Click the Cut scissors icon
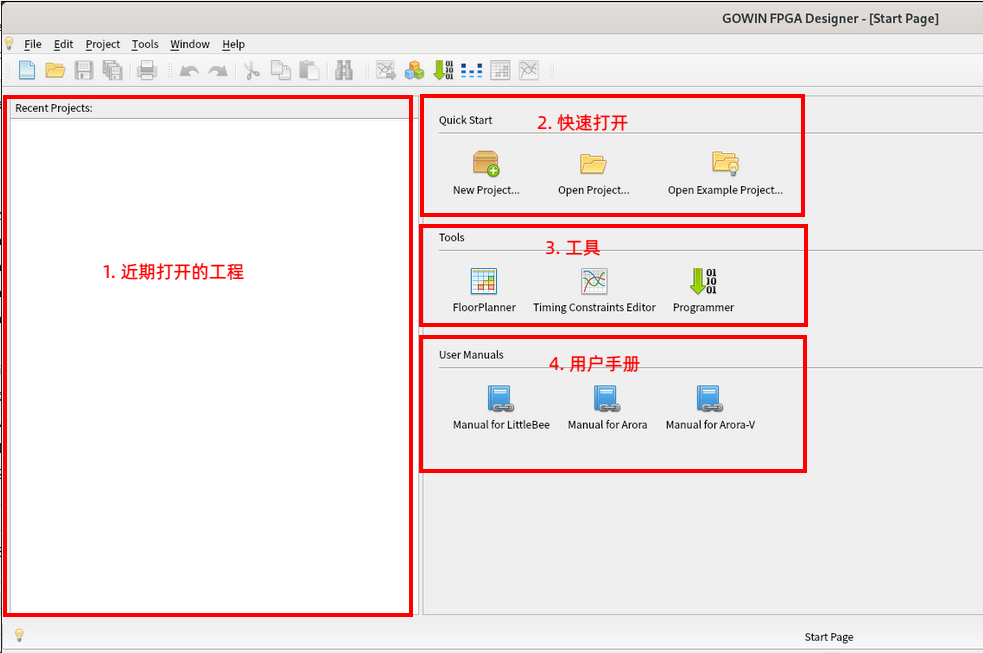983x653 pixels. click(x=252, y=70)
